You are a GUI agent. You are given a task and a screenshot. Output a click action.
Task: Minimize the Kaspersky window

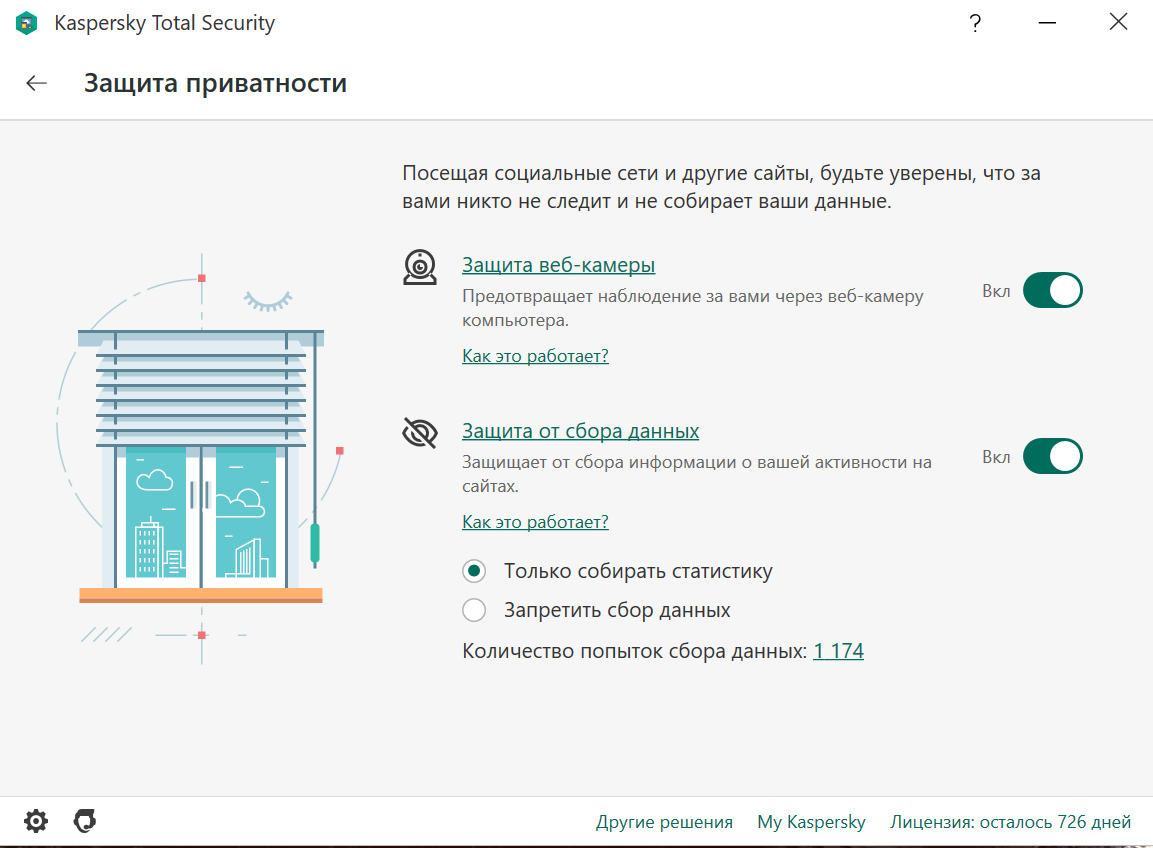pyautogui.click(x=1047, y=23)
